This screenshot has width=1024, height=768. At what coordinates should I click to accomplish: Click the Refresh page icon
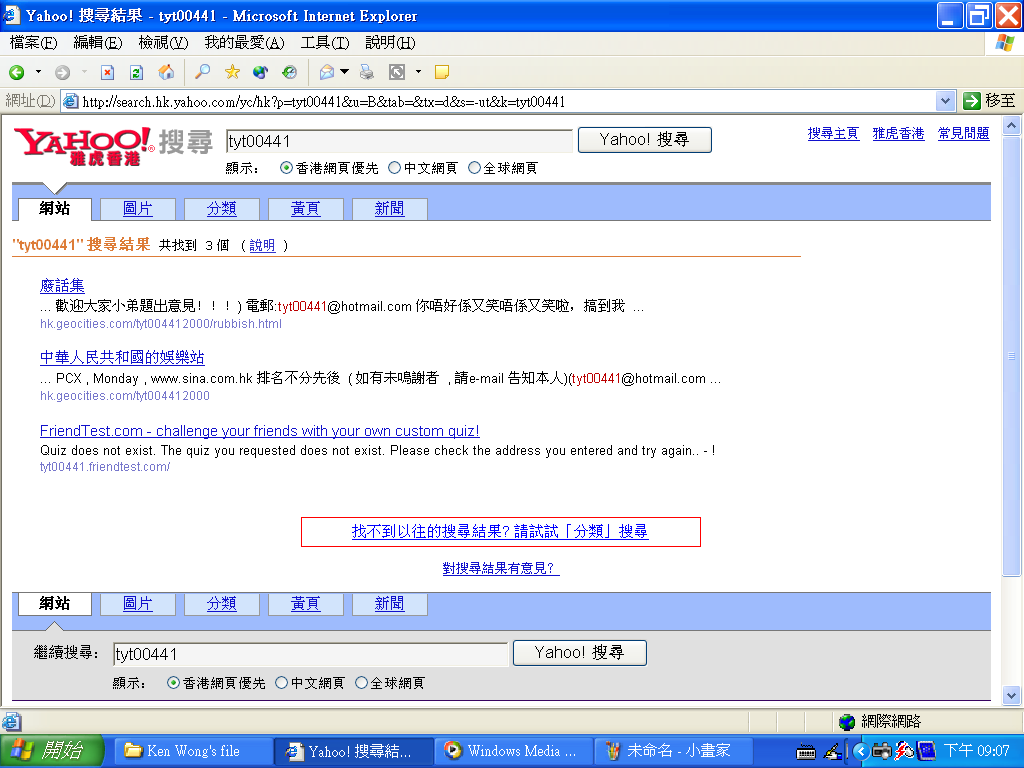[x=136, y=72]
